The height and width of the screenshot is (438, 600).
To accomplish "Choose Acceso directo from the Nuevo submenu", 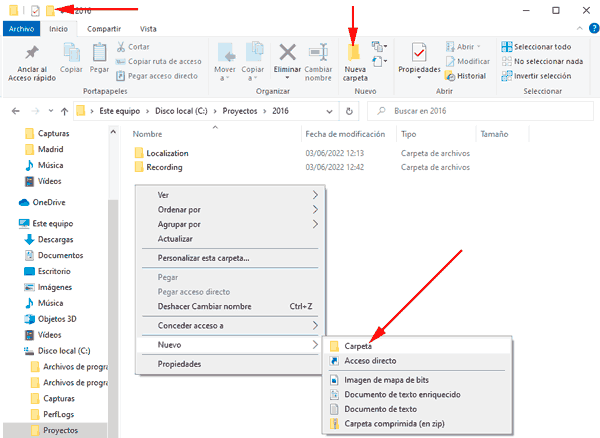I will pos(417,361).
